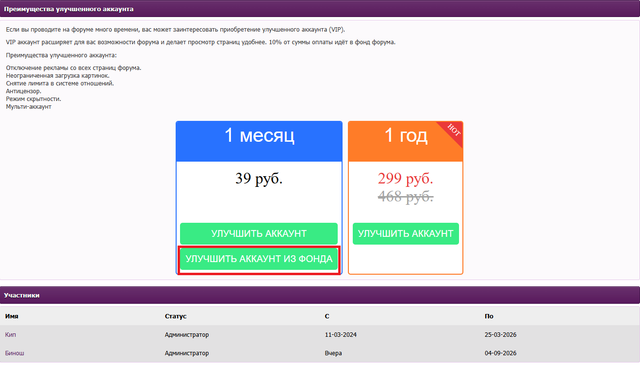Click the 11-03-2024 start date
This screenshot has height=365, width=640.
pyautogui.click(x=340, y=335)
